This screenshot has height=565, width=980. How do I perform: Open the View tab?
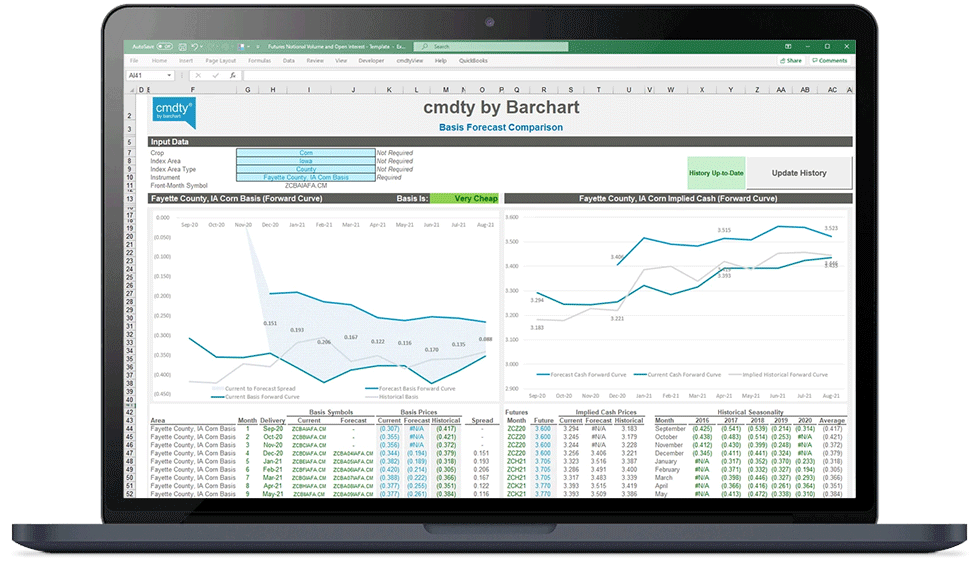[341, 61]
